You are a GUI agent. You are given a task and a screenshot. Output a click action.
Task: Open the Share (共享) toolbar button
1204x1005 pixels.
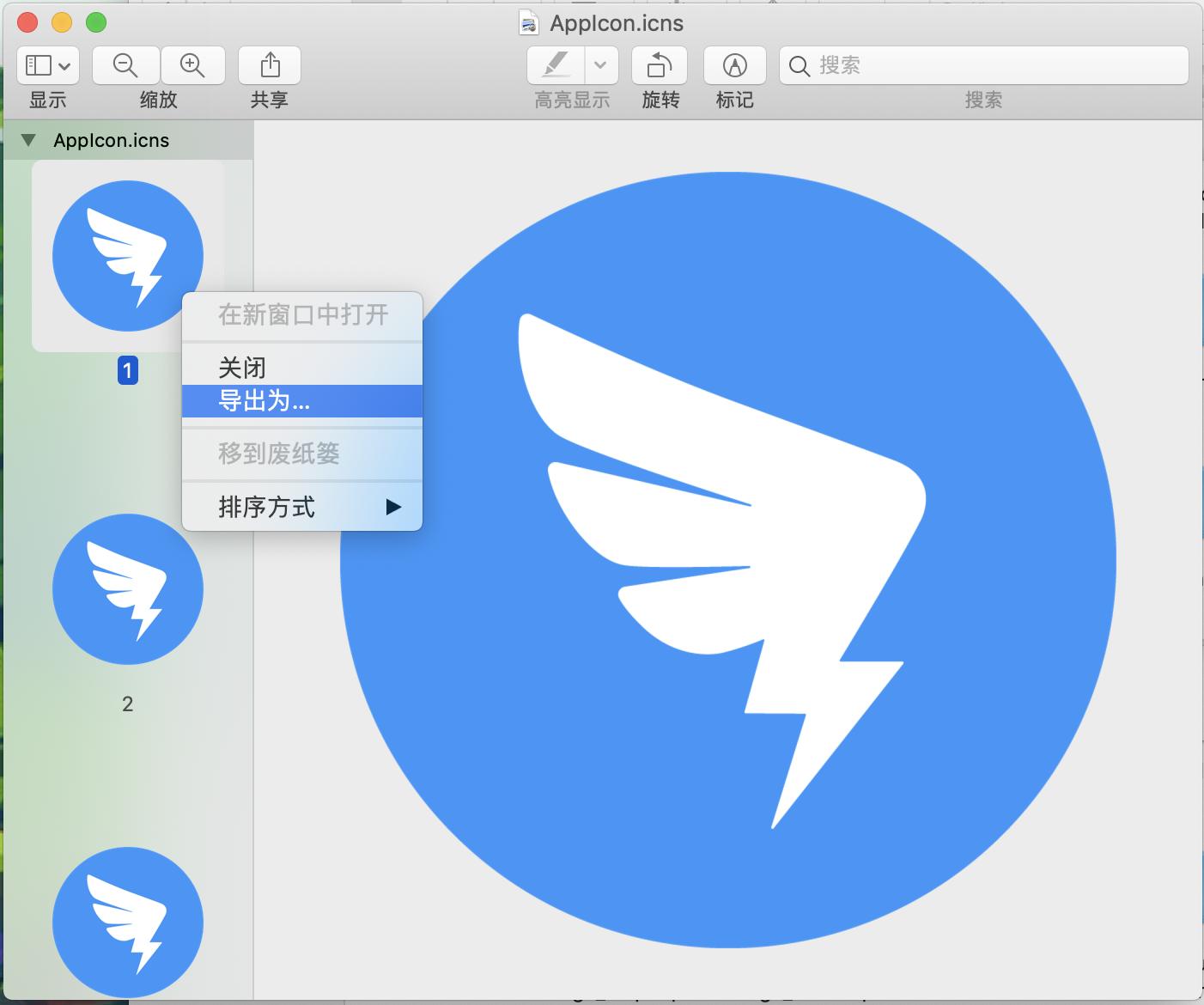pos(270,65)
